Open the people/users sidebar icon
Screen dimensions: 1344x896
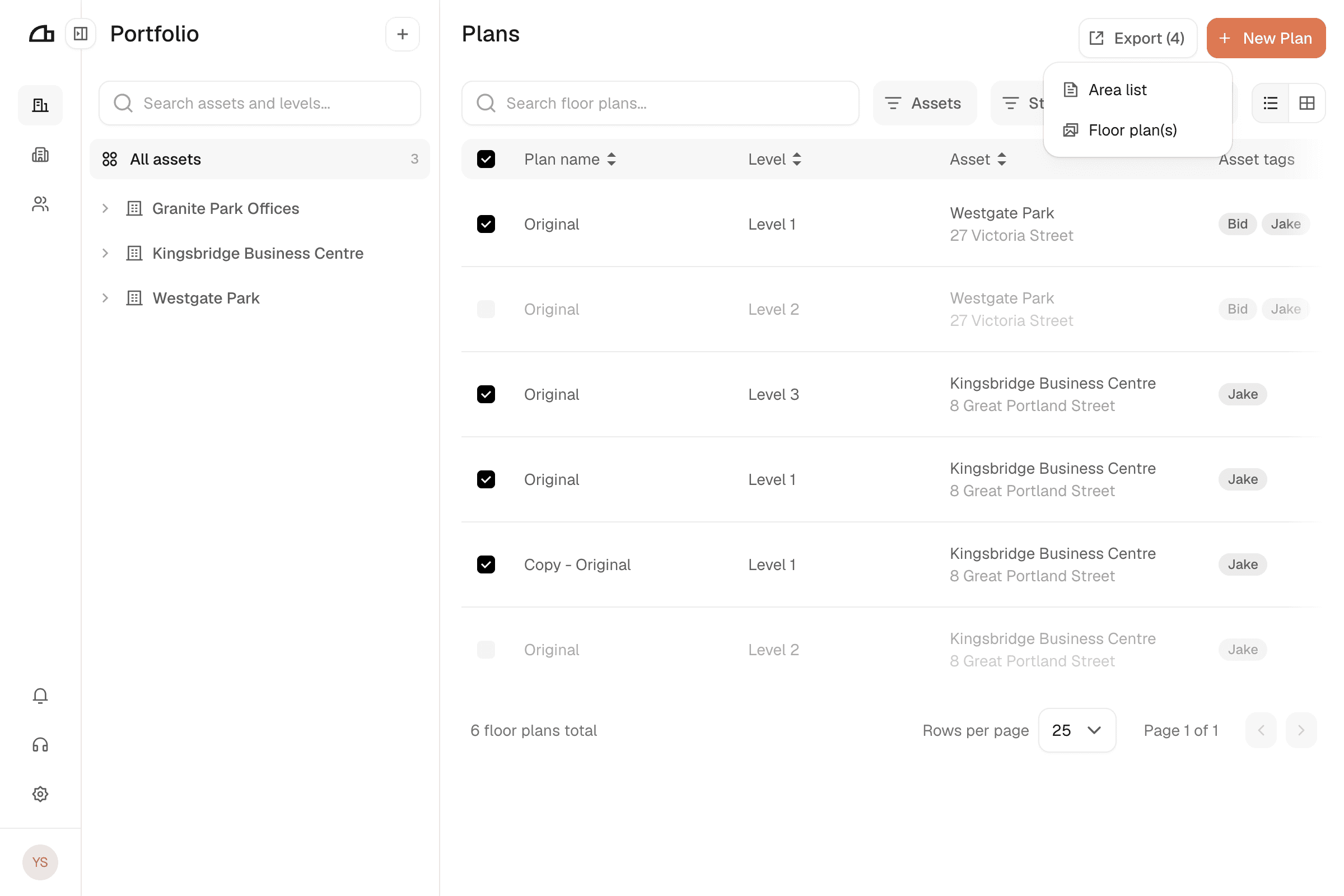[40, 204]
